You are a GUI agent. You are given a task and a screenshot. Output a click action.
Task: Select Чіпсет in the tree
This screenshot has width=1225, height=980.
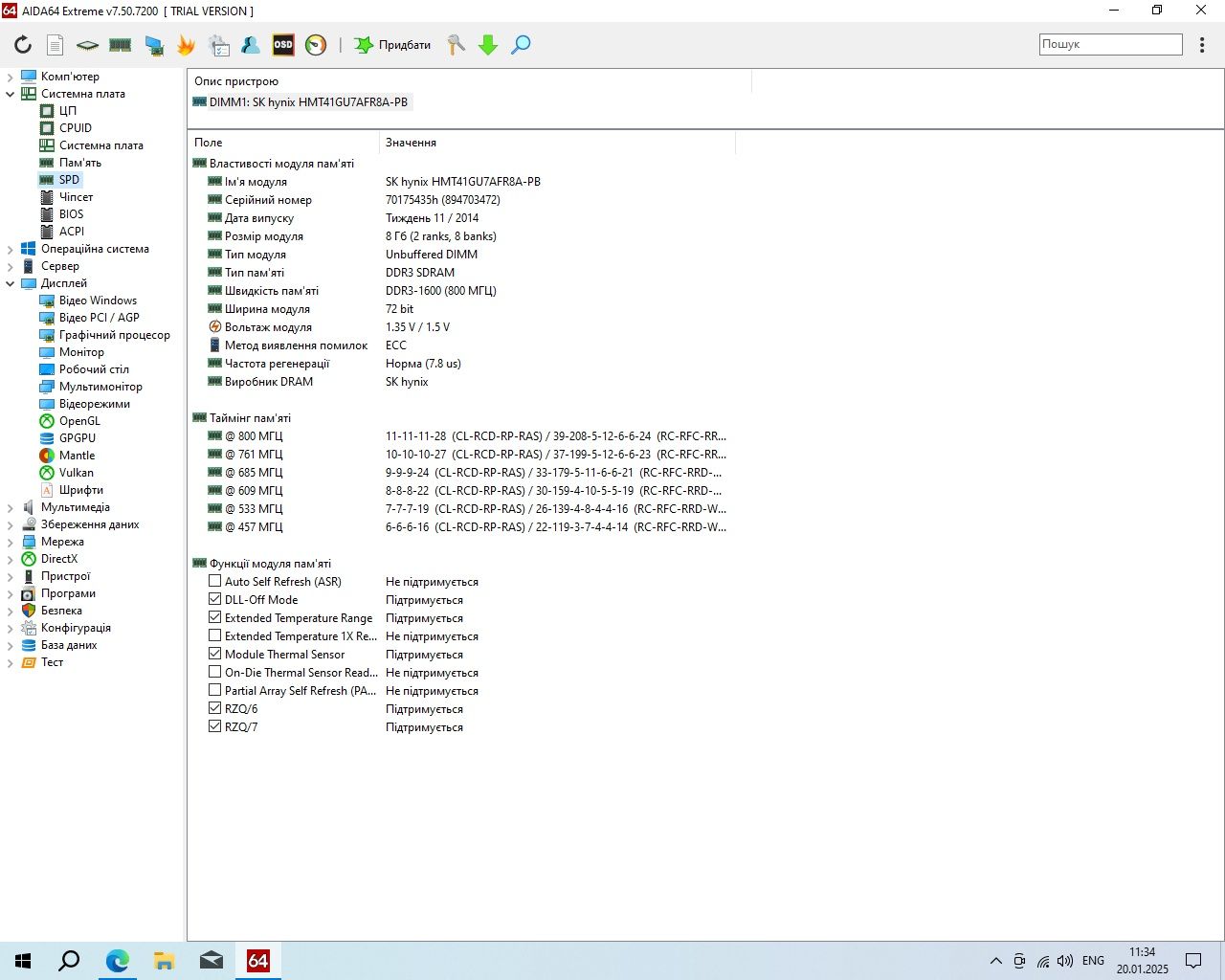click(76, 197)
